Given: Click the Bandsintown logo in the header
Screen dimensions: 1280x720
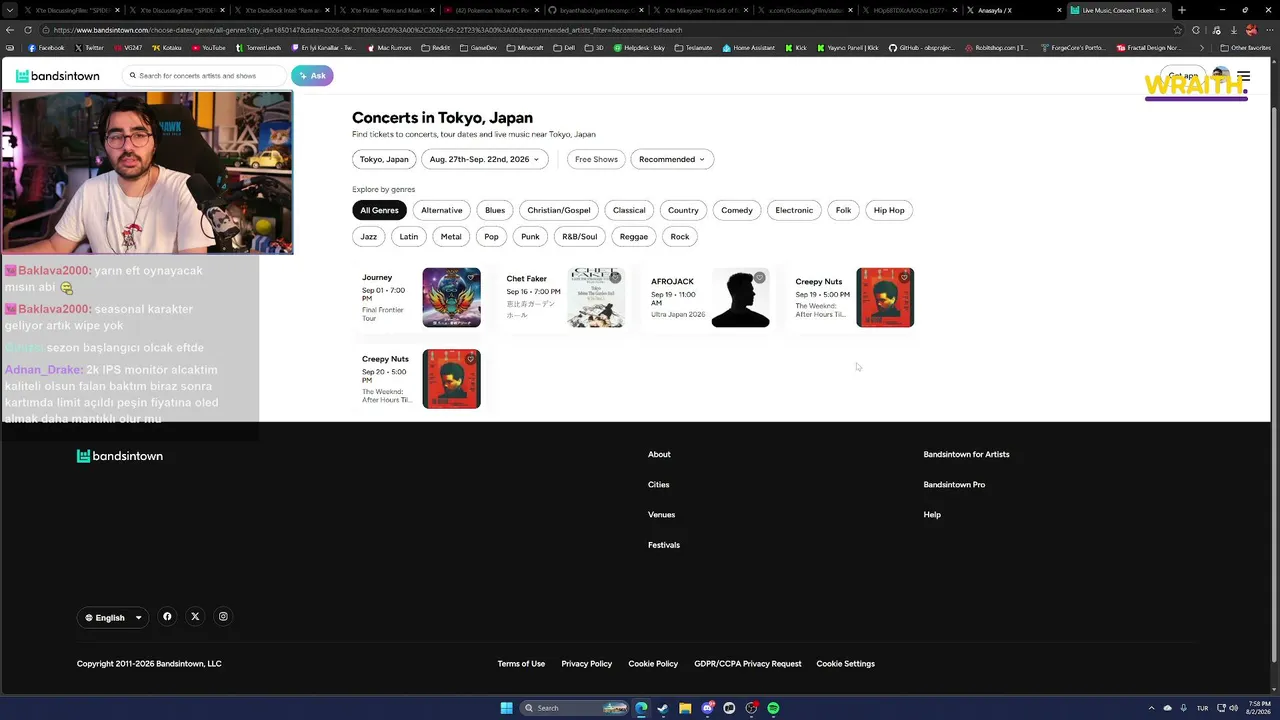Looking at the screenshot, I should point(58,76).
